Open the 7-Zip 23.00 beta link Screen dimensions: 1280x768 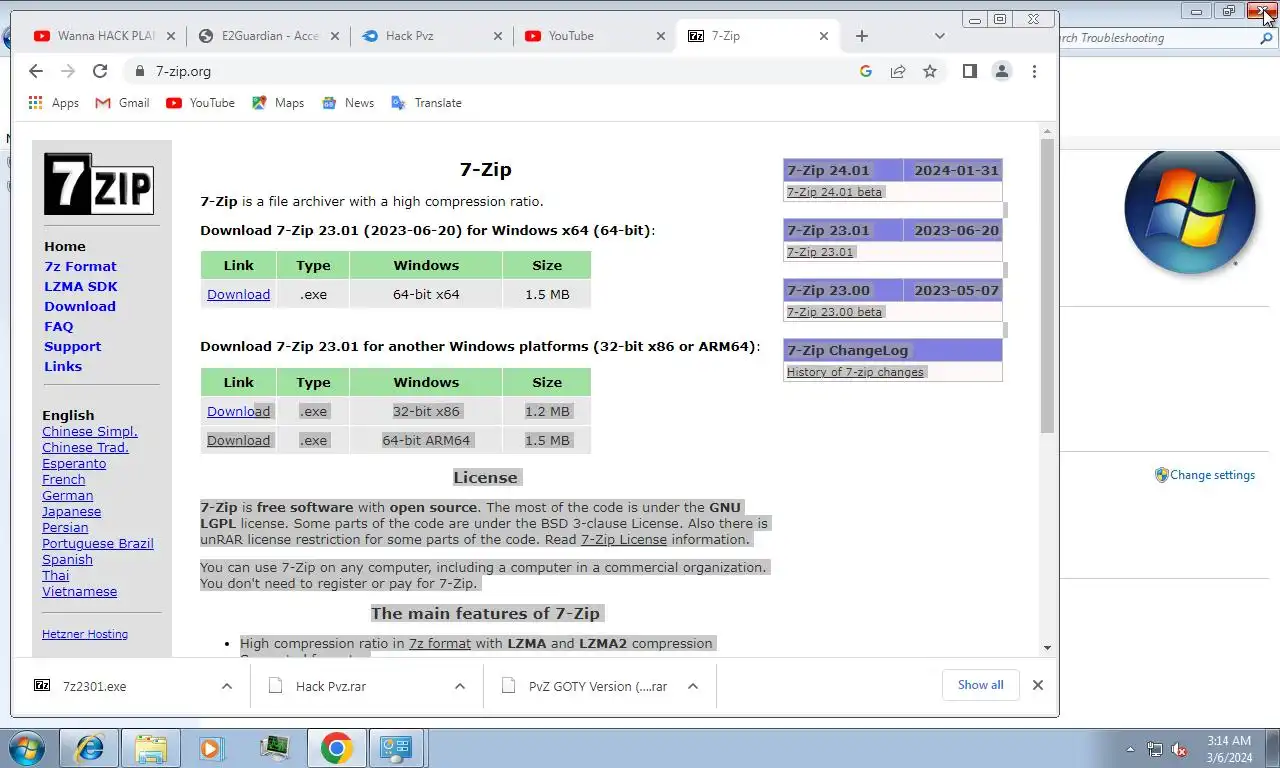834,312
